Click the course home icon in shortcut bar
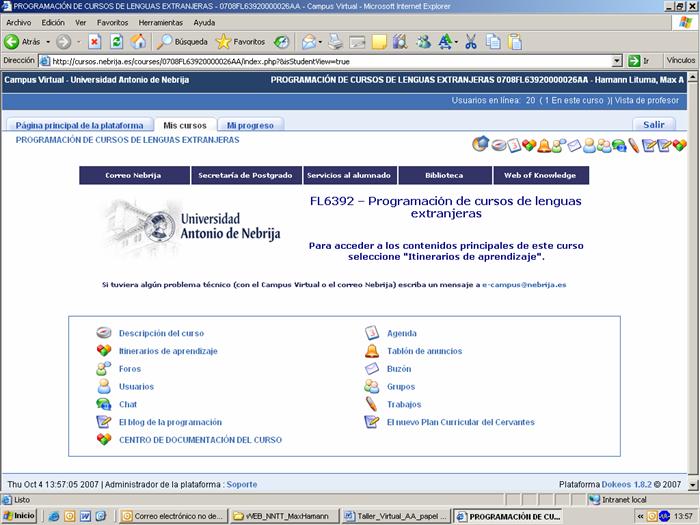This screenshot has width=700, height=525. click(x=480, y=144)
